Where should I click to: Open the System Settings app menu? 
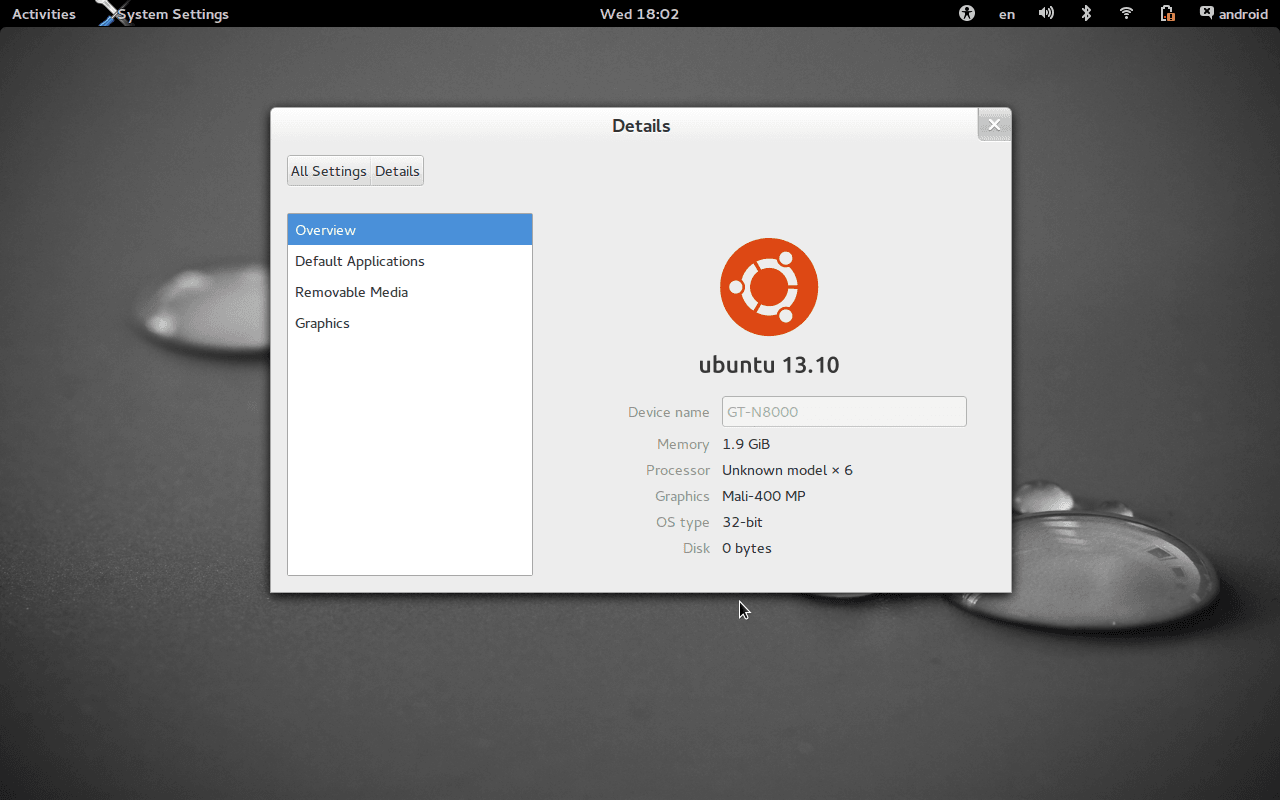coord(173,14)
